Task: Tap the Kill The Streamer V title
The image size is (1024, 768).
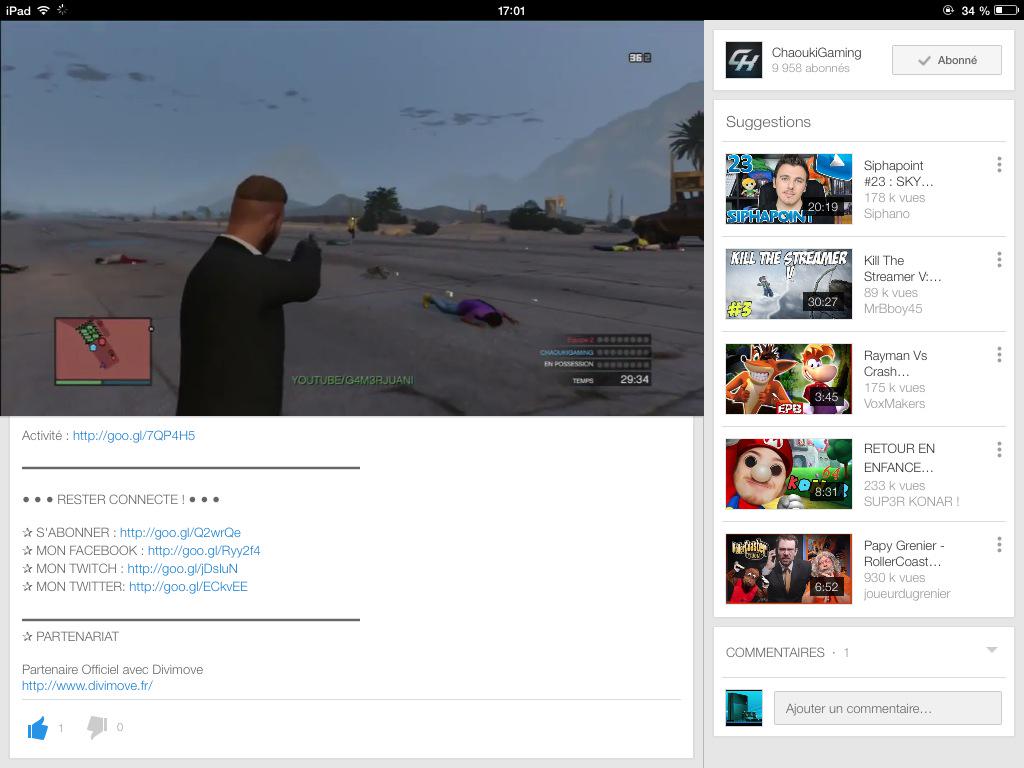Action: [x=903, y=268]
